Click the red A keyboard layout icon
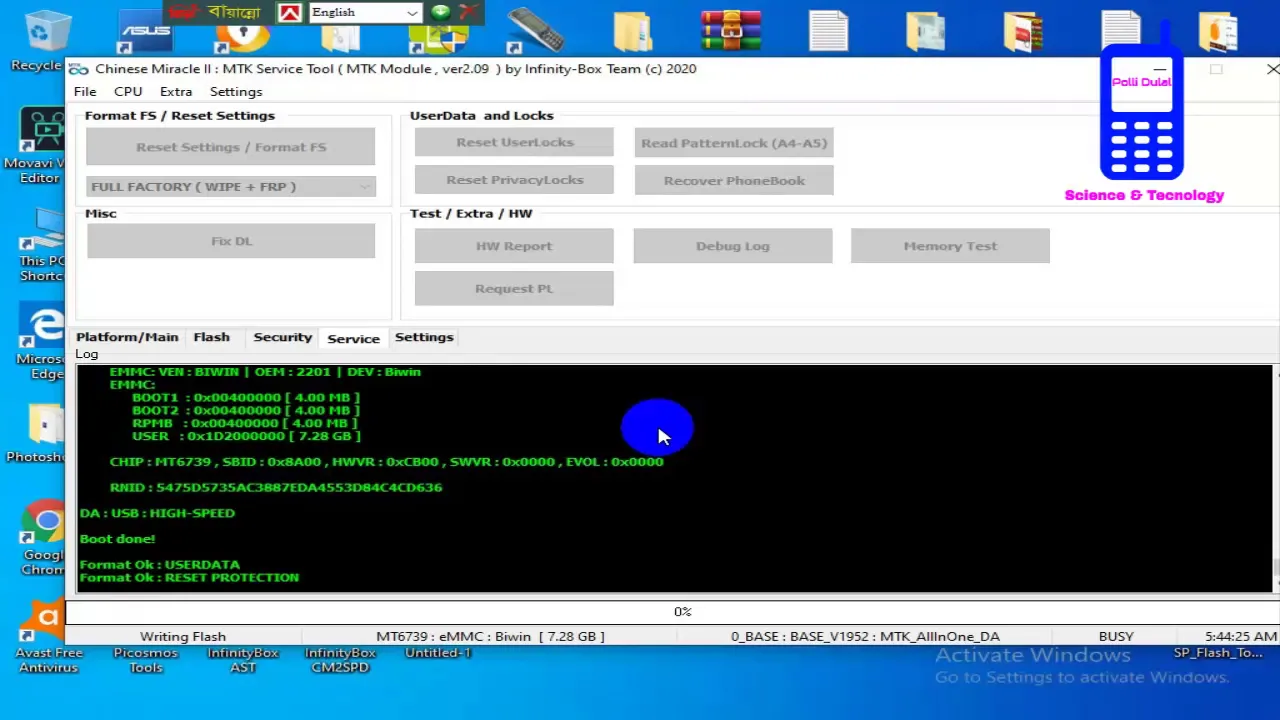This screenshot has width=1280, height=720. tap(290, 12)
